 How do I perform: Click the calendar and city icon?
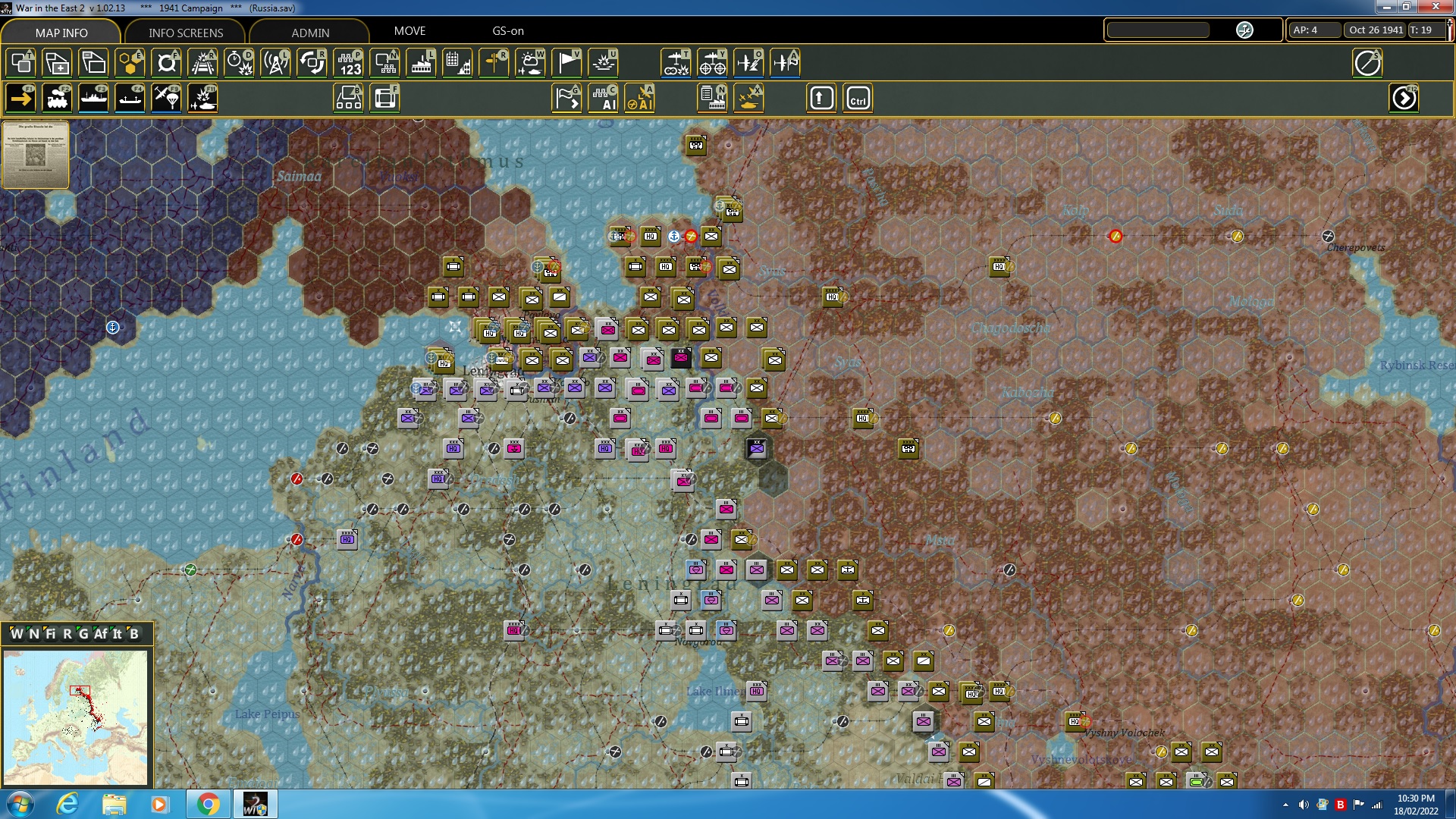coord(457,63)
